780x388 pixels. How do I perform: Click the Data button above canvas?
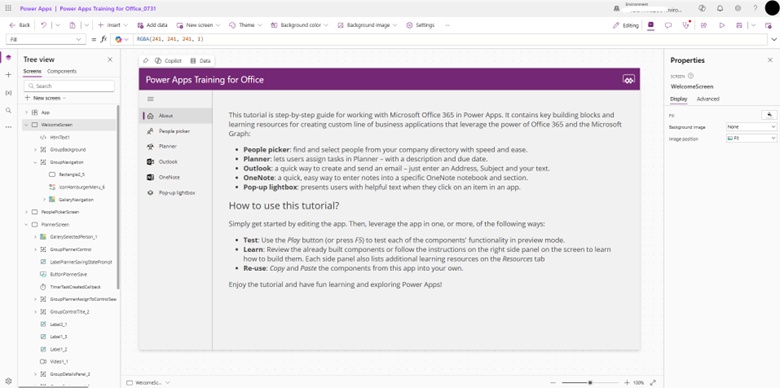click(200, 61)
